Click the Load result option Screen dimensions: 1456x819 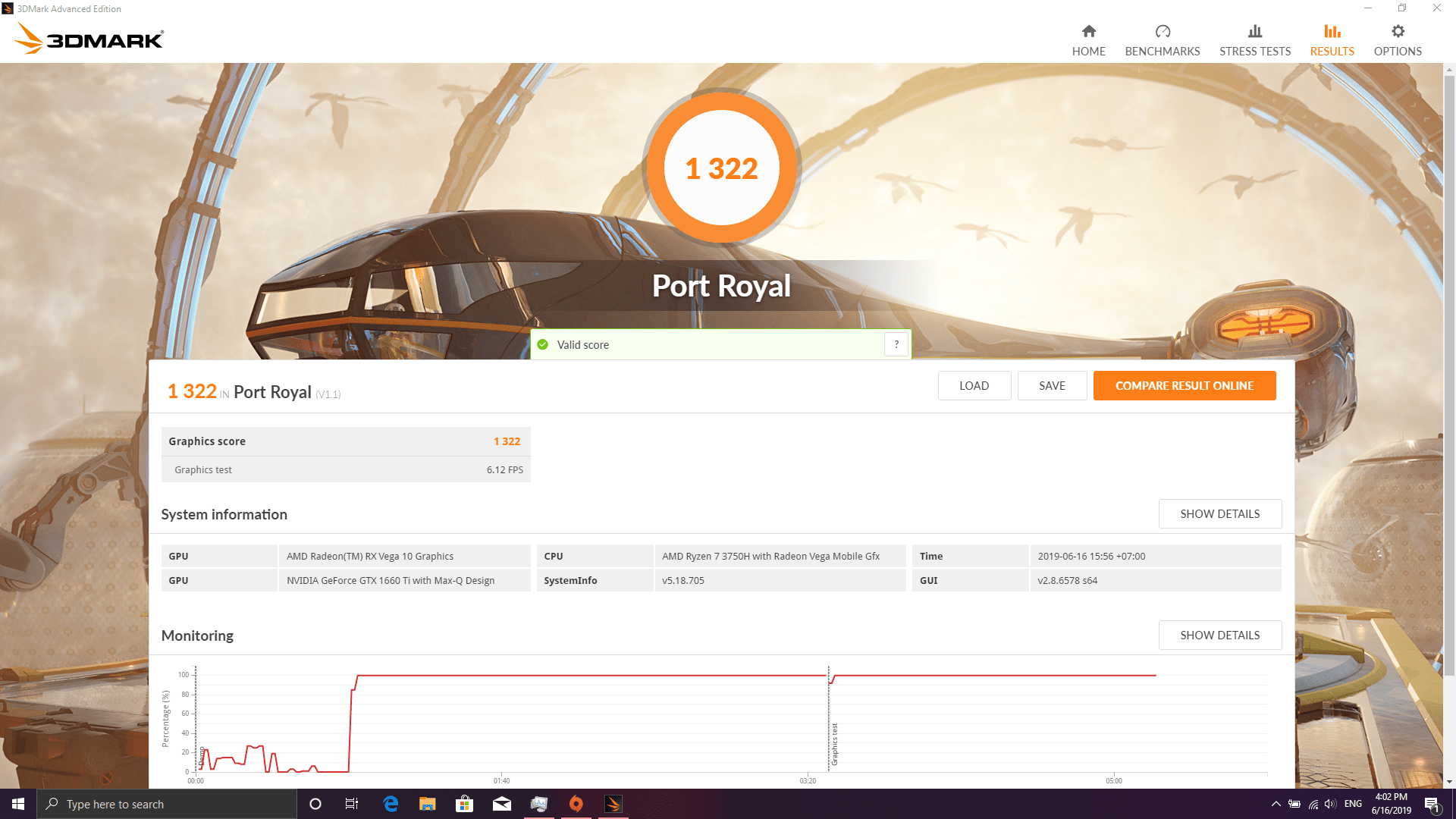(x=974, y=386)
